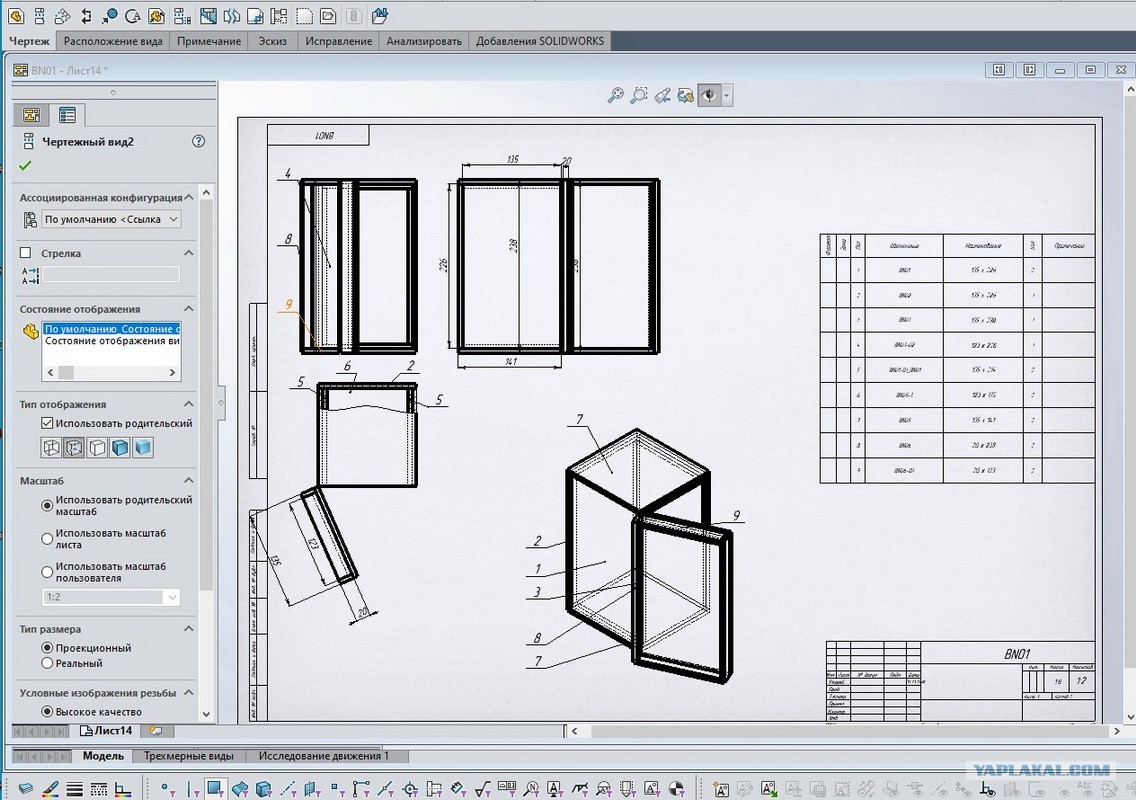
Task: Click the filter surface finish symbols icon
Action: pos(483,788)
